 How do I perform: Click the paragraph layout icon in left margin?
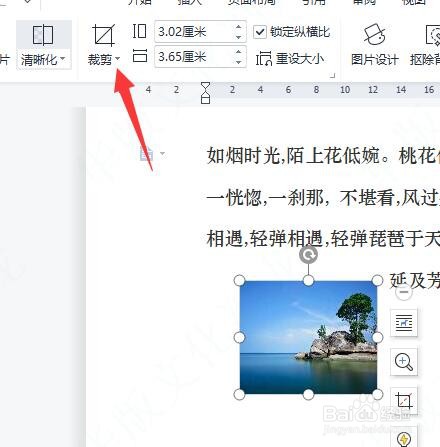point(146,154)
